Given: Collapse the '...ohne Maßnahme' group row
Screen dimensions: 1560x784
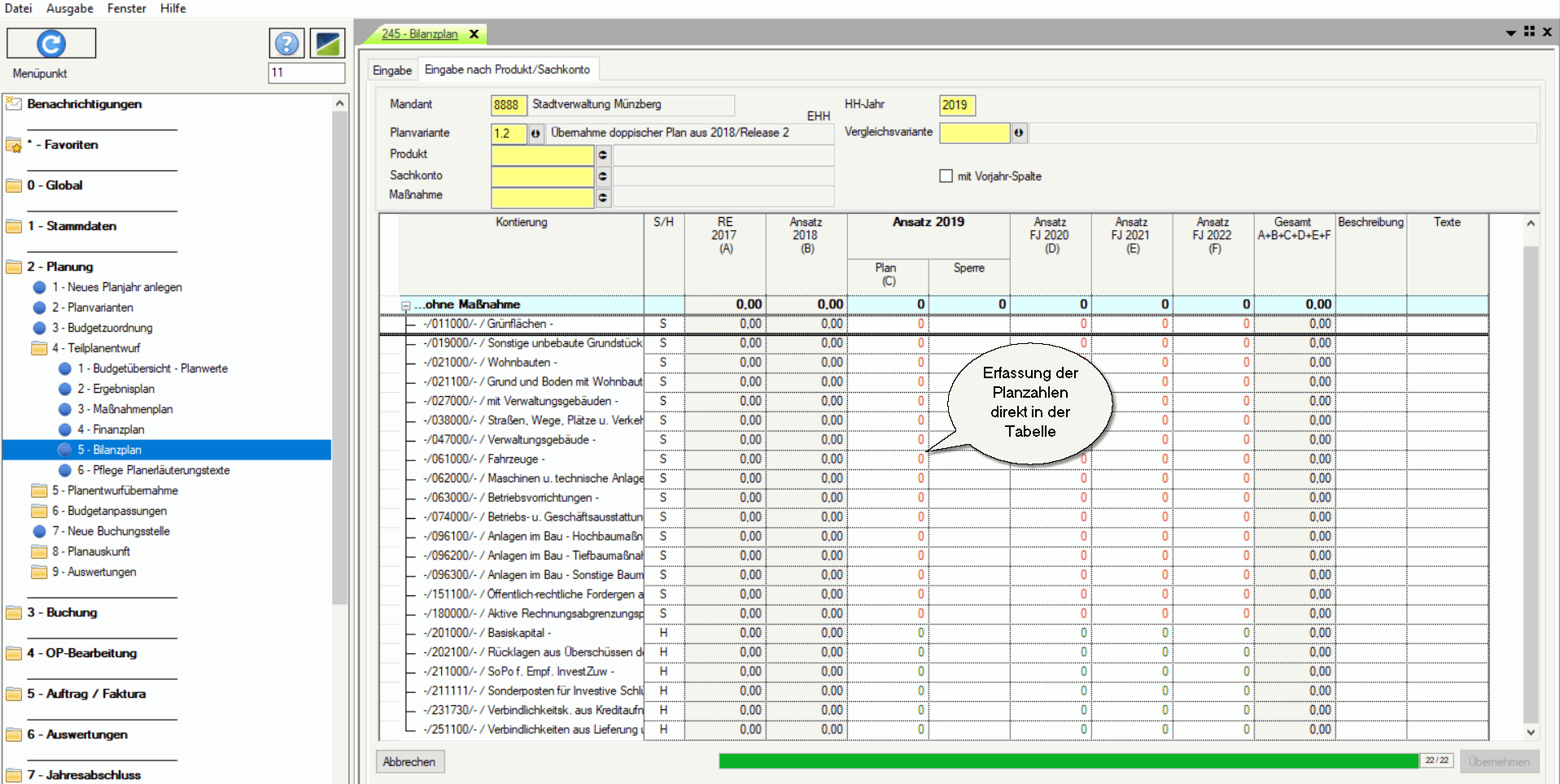Looking at the screenshot, I should pos(405,305).
